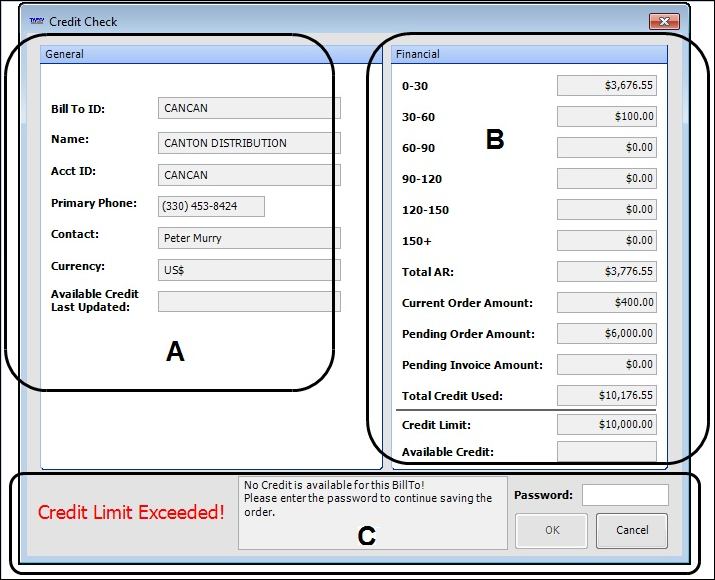
Task: Click the 30-60 amount field $100.00
Action: [x=607, y=117]
